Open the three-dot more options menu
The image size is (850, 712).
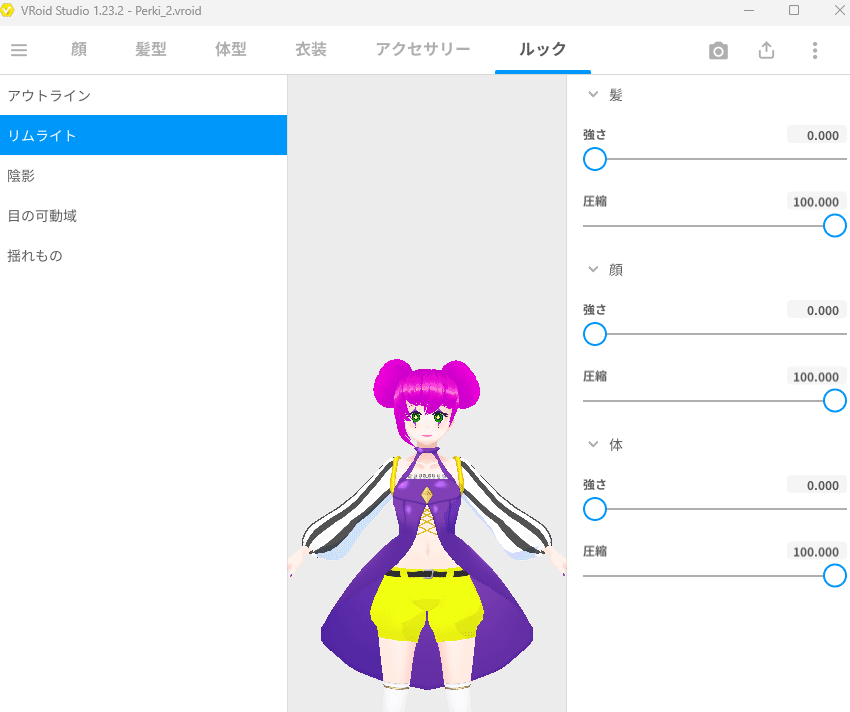815,50
